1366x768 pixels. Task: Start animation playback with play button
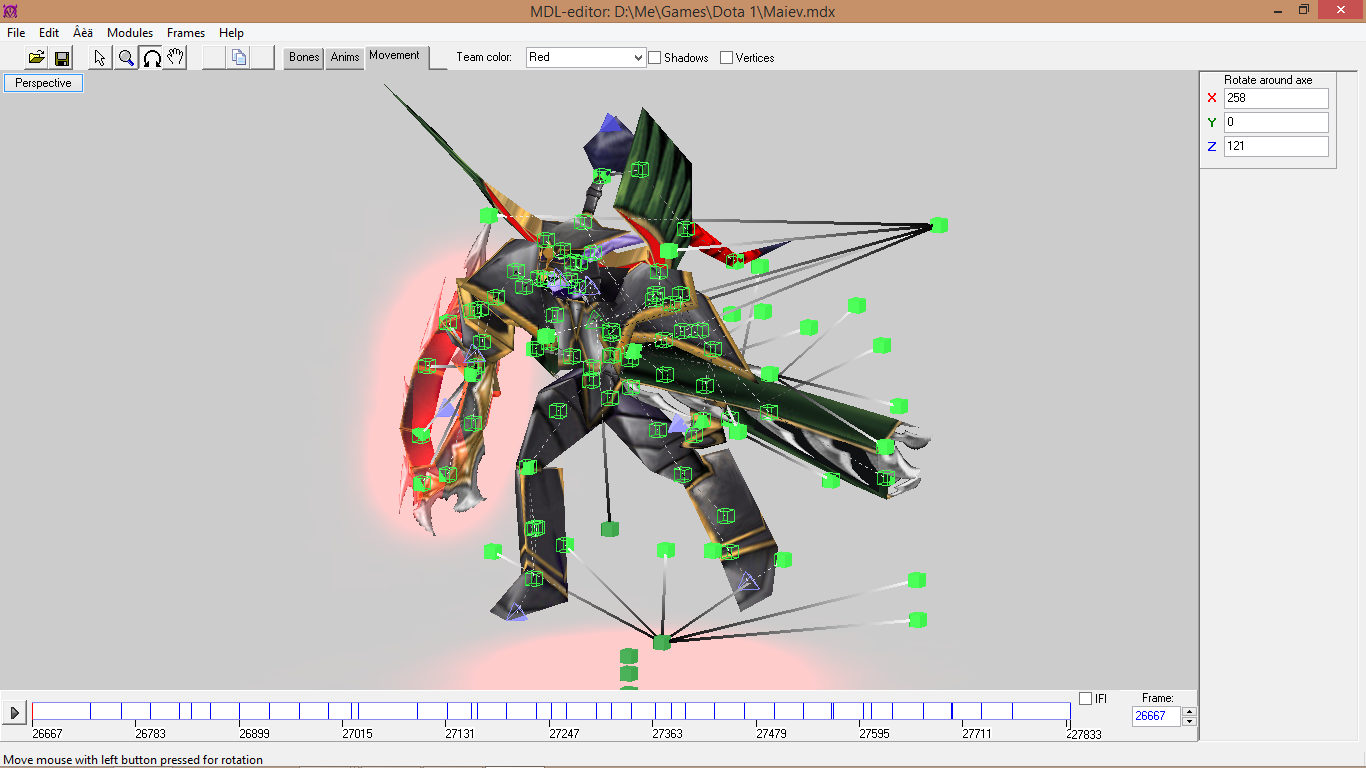click(15, 713)
